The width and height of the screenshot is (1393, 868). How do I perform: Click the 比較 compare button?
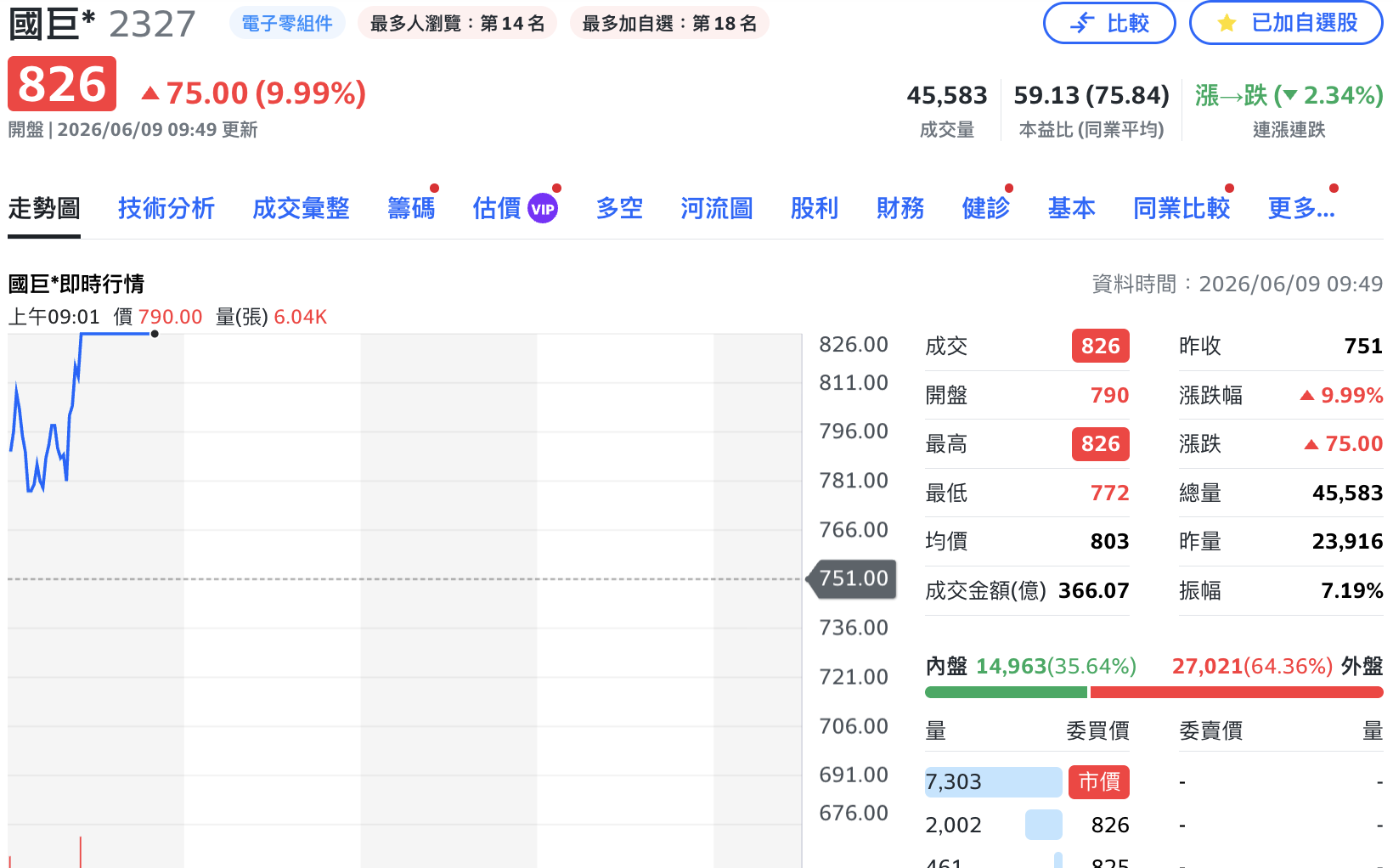click(1108, 23)
